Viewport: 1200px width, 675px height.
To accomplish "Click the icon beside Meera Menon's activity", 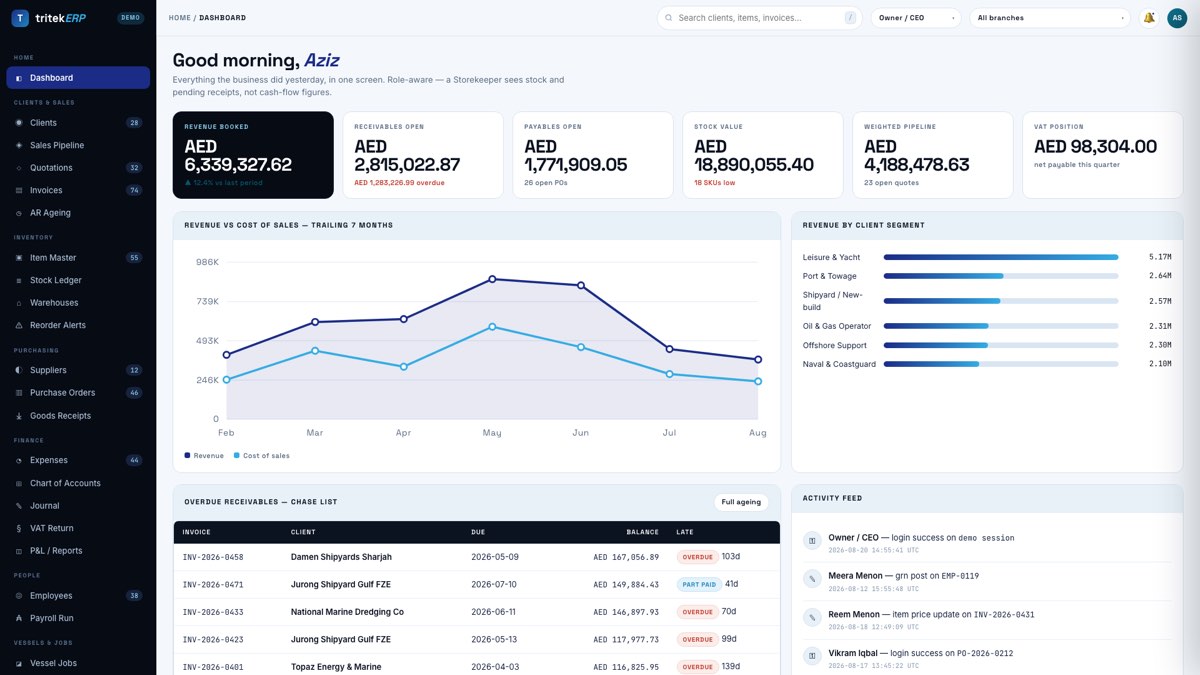I will 812,578.
